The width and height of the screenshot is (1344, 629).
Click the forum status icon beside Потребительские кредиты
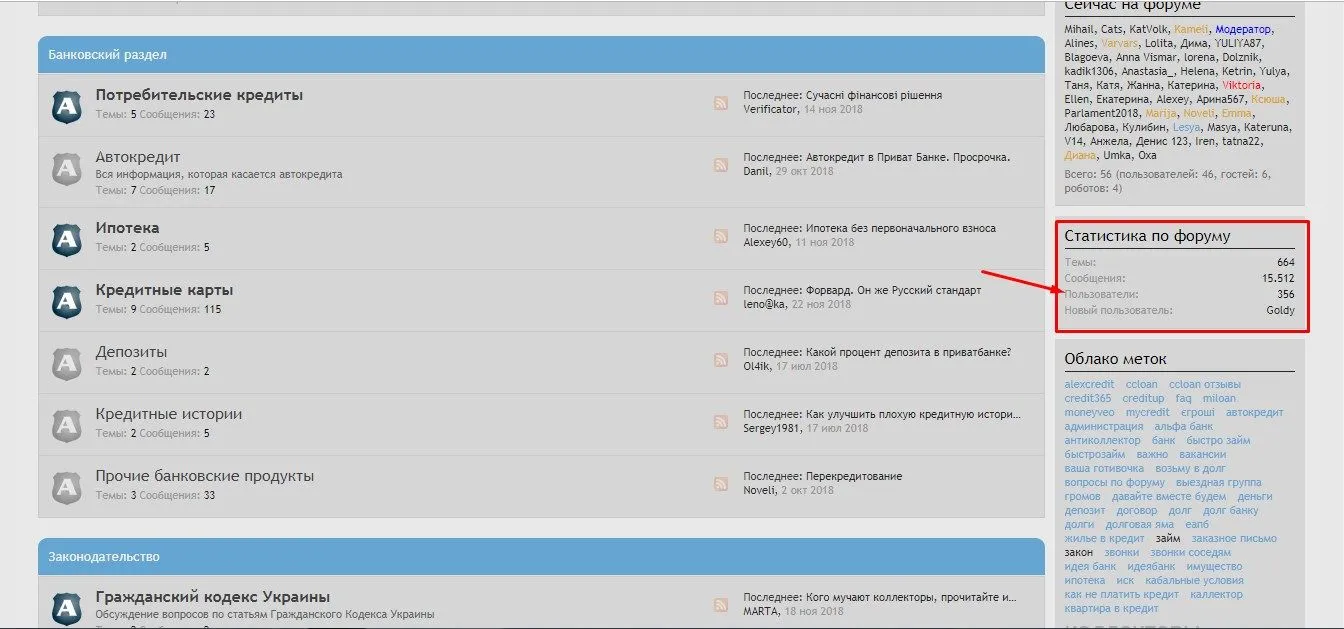click(x=66, y=105)
